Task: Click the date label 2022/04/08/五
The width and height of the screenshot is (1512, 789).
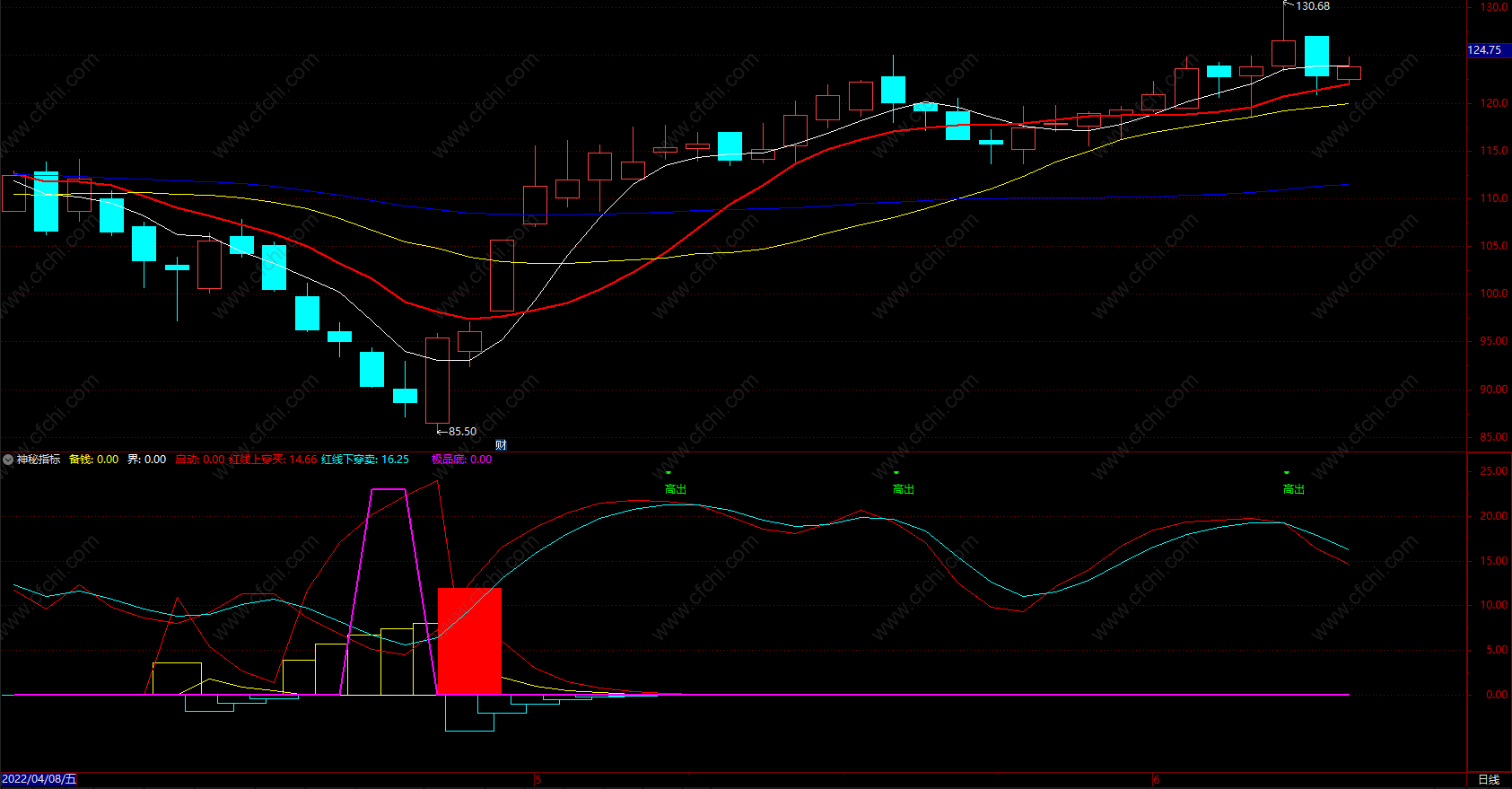Action: [x=39, y=779]
